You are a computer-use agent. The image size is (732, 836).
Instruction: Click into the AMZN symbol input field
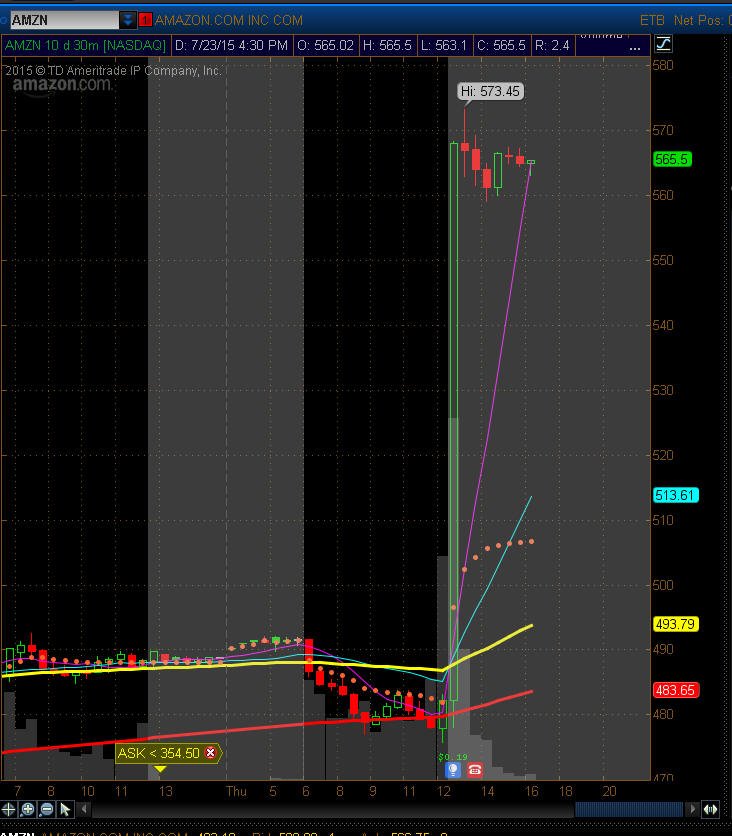[x=65, y=20]
